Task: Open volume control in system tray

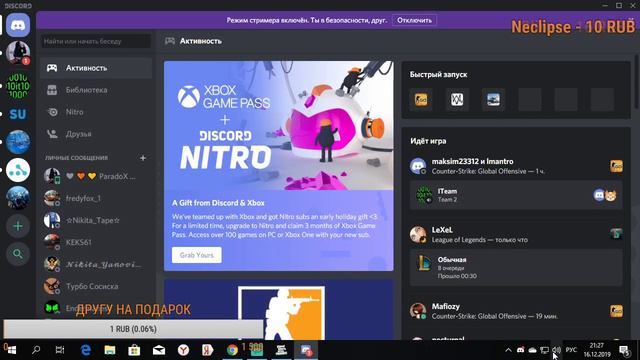Action: click(x=556, y=350)
